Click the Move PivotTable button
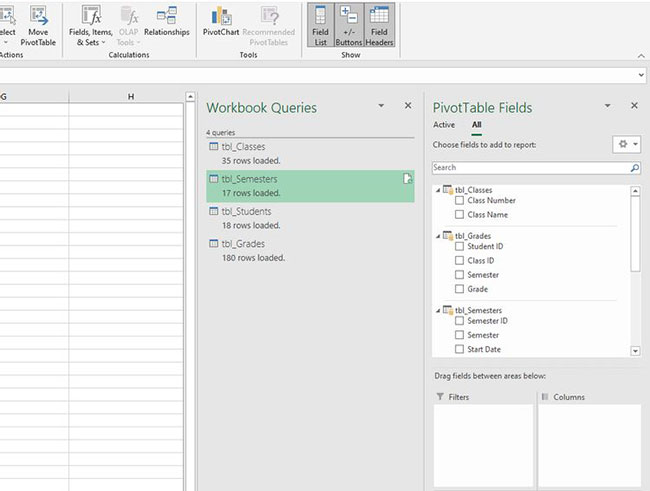 (x=38, y=25)
